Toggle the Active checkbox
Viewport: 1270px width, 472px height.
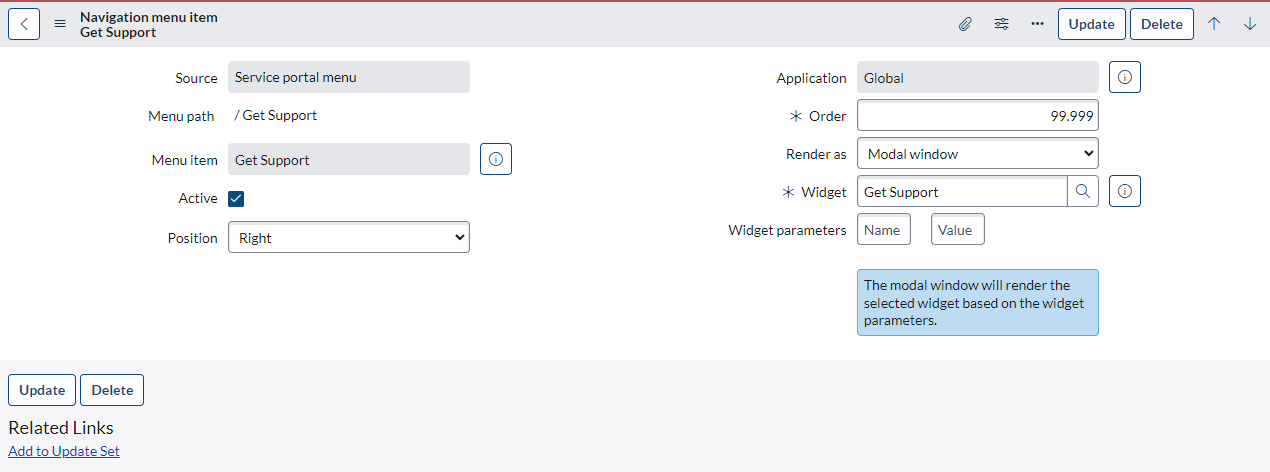coord(236,198)
